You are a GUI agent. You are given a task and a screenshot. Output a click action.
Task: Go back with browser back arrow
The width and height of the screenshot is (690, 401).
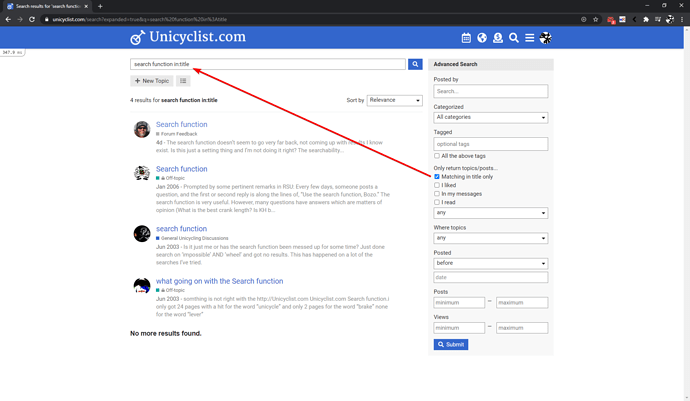point(8,19)
